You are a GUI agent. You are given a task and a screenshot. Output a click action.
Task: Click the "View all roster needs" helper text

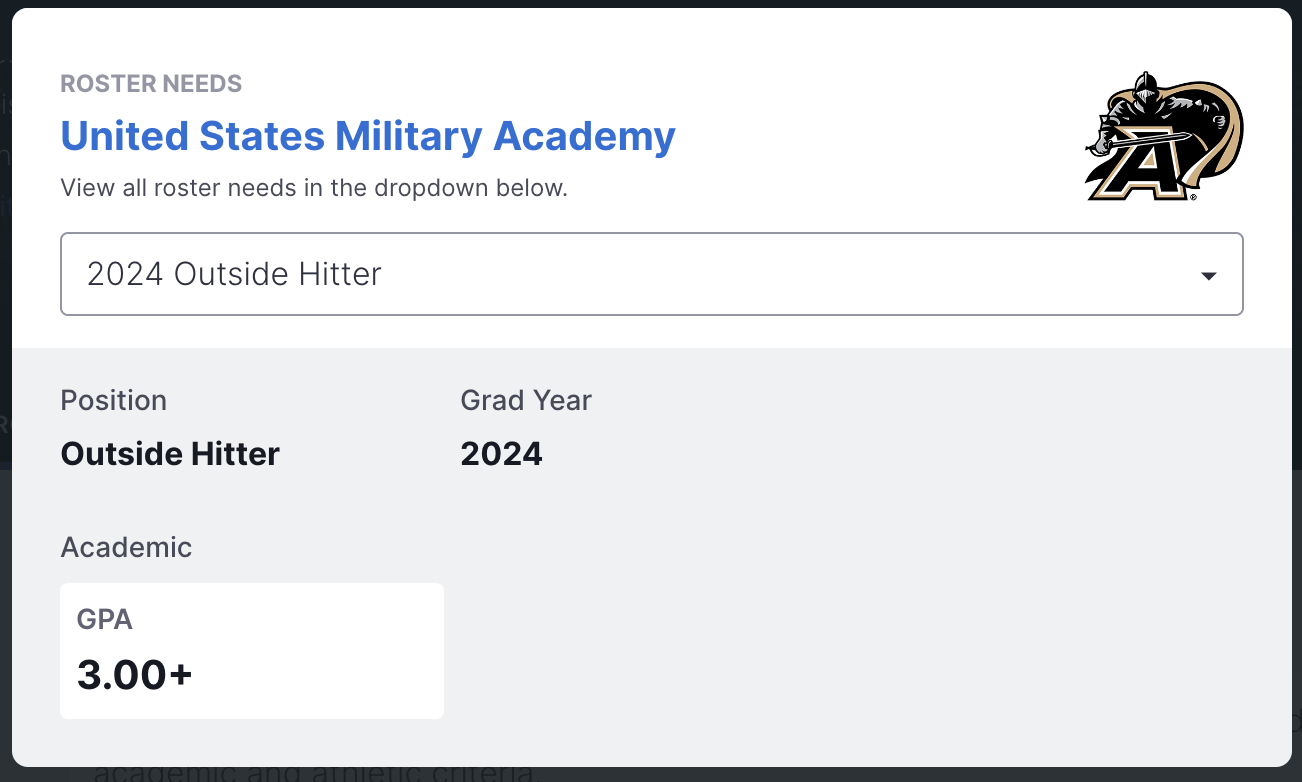(314, 187)
